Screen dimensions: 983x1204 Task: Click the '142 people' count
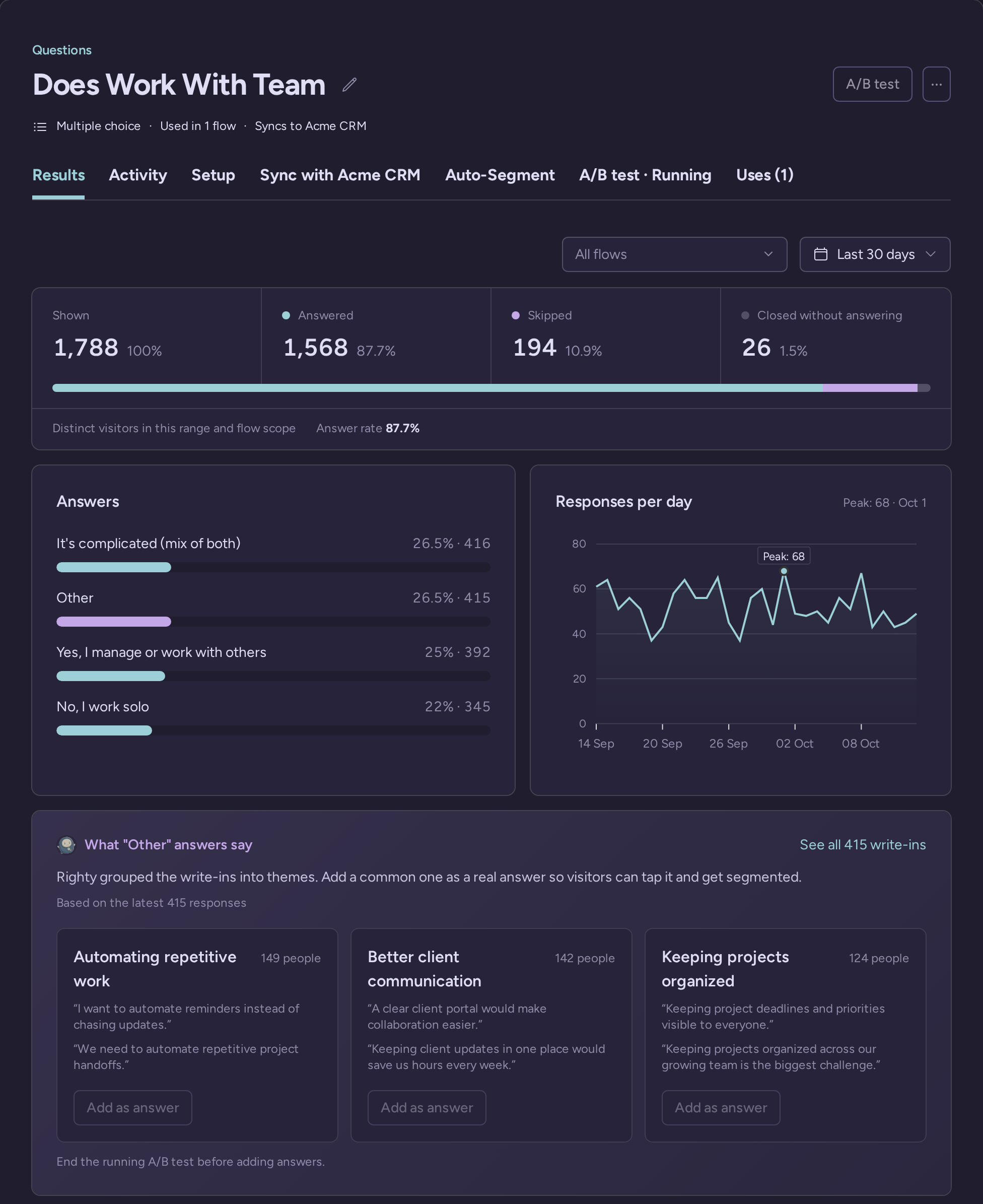(584, 958)
